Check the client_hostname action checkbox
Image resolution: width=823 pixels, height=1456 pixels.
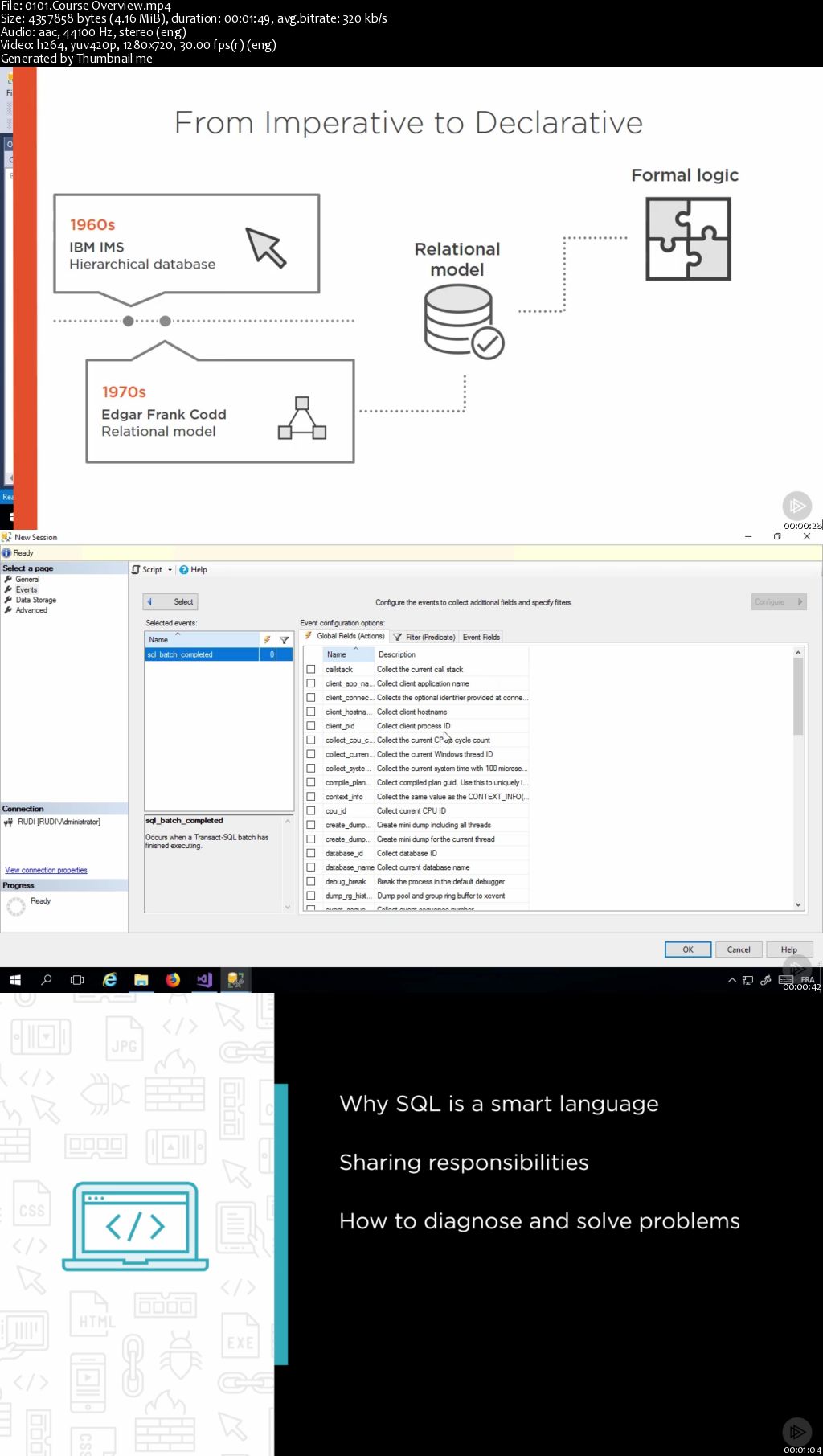tap(311, 712)
